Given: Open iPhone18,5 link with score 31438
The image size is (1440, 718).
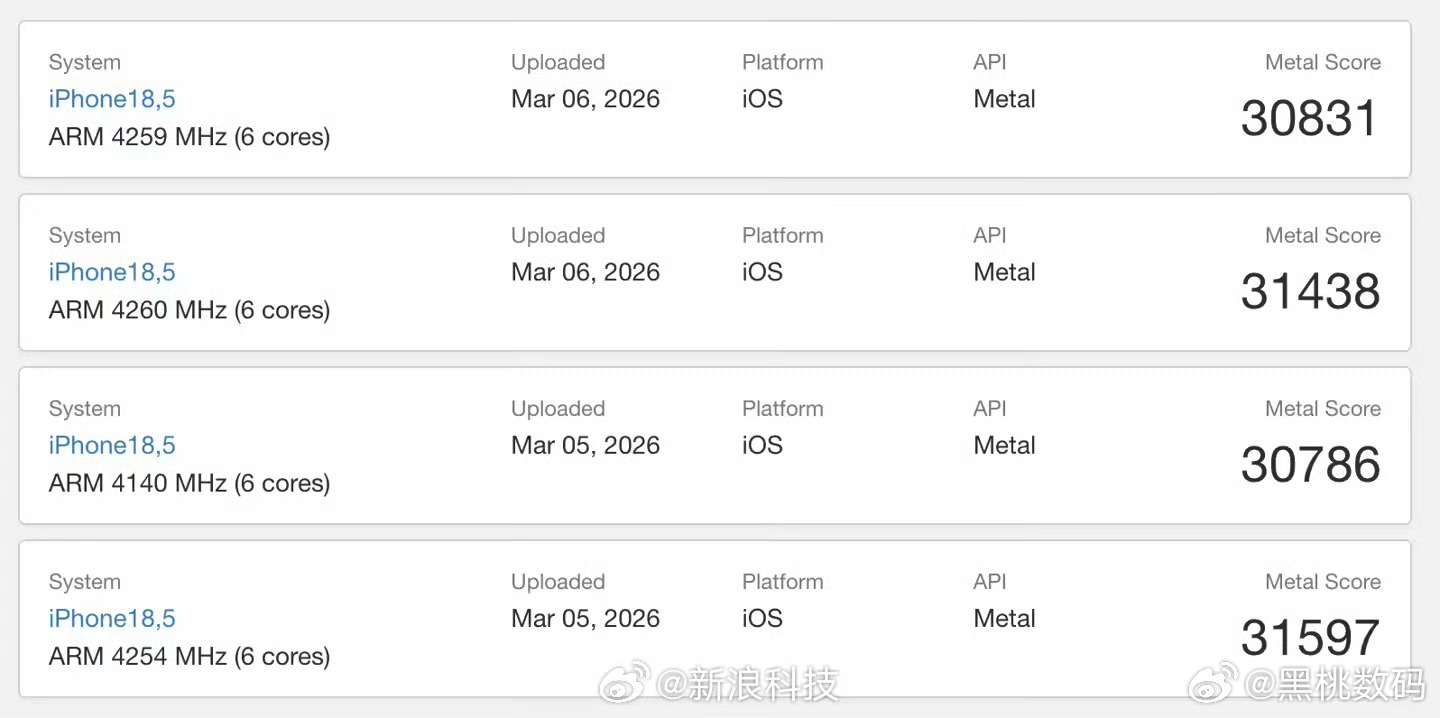Looking at the screenshot, I should click(112, 272).
